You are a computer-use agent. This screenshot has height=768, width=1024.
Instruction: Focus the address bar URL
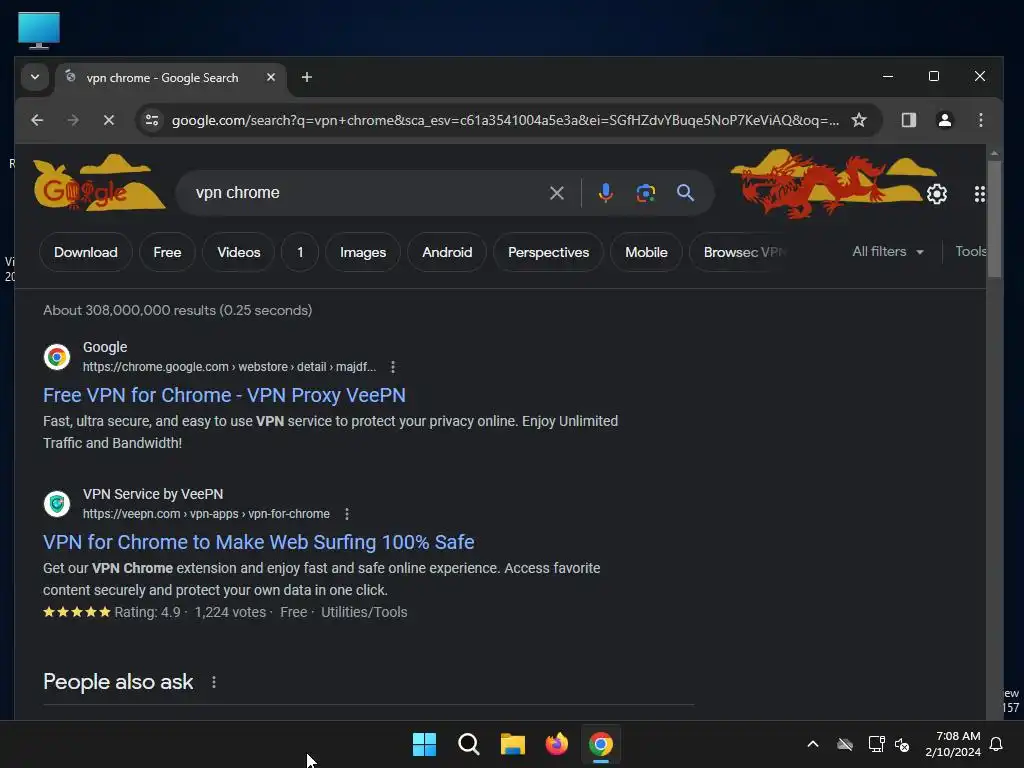(x=505, y=121)
